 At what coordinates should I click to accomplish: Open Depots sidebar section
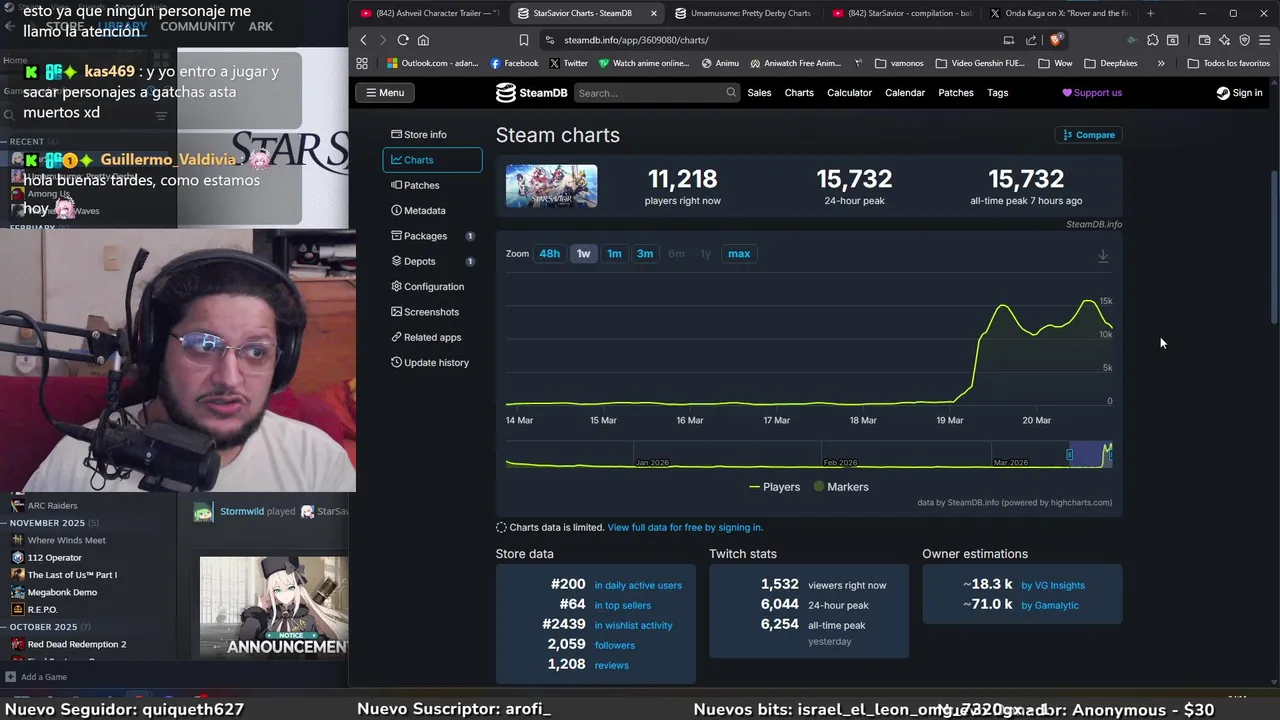[432, 262]
